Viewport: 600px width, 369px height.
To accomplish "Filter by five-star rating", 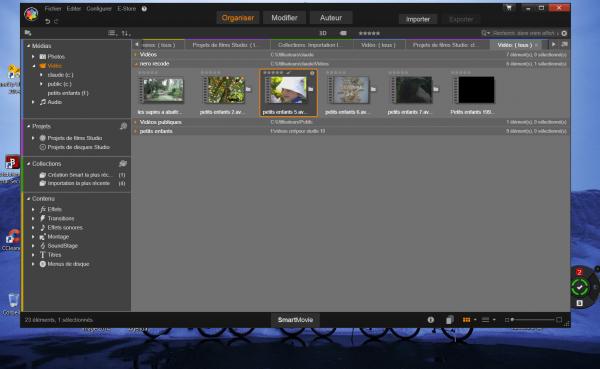I will tap(369, 33).
